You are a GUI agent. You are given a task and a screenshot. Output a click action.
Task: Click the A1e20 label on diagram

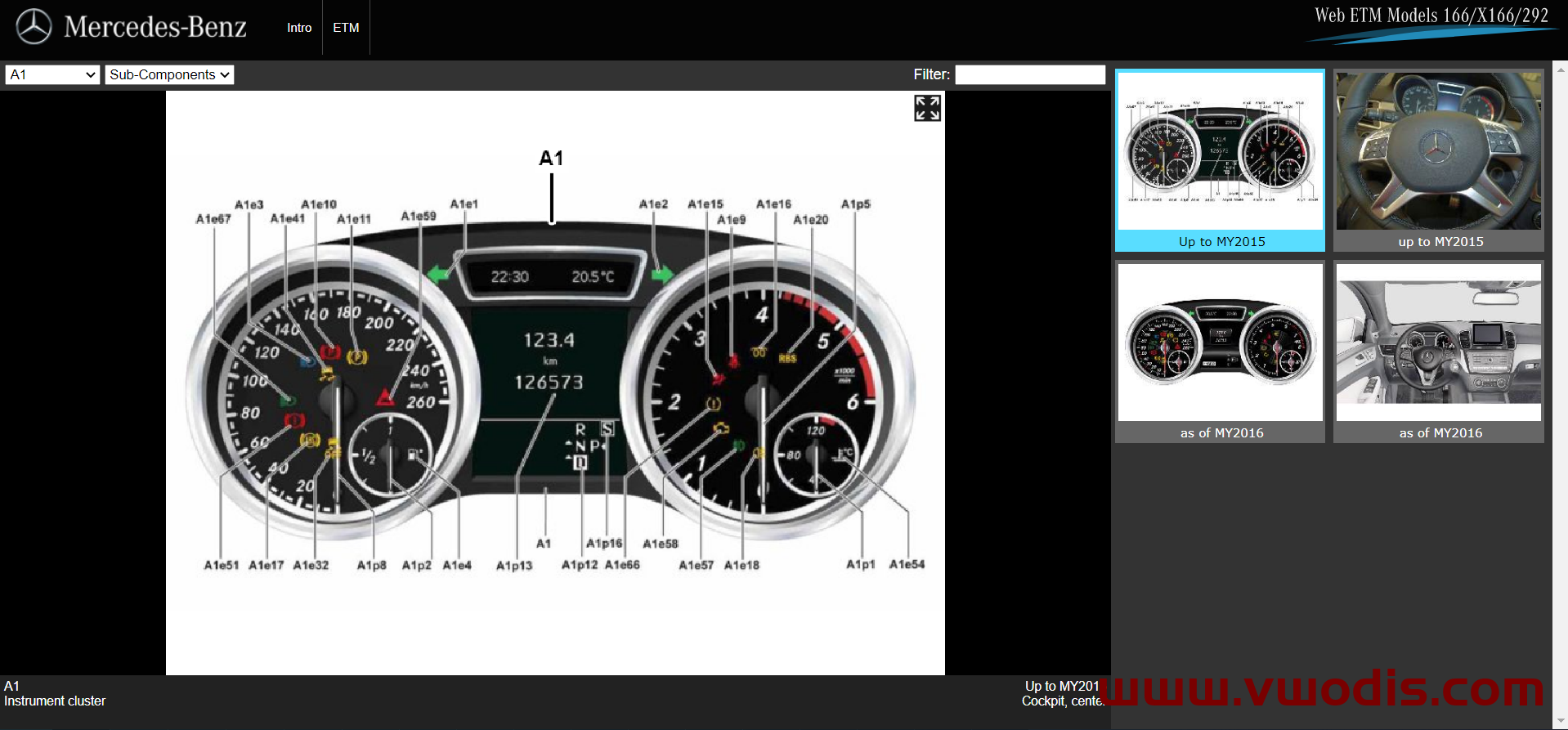pyautogui.click(x=811, y=219)
